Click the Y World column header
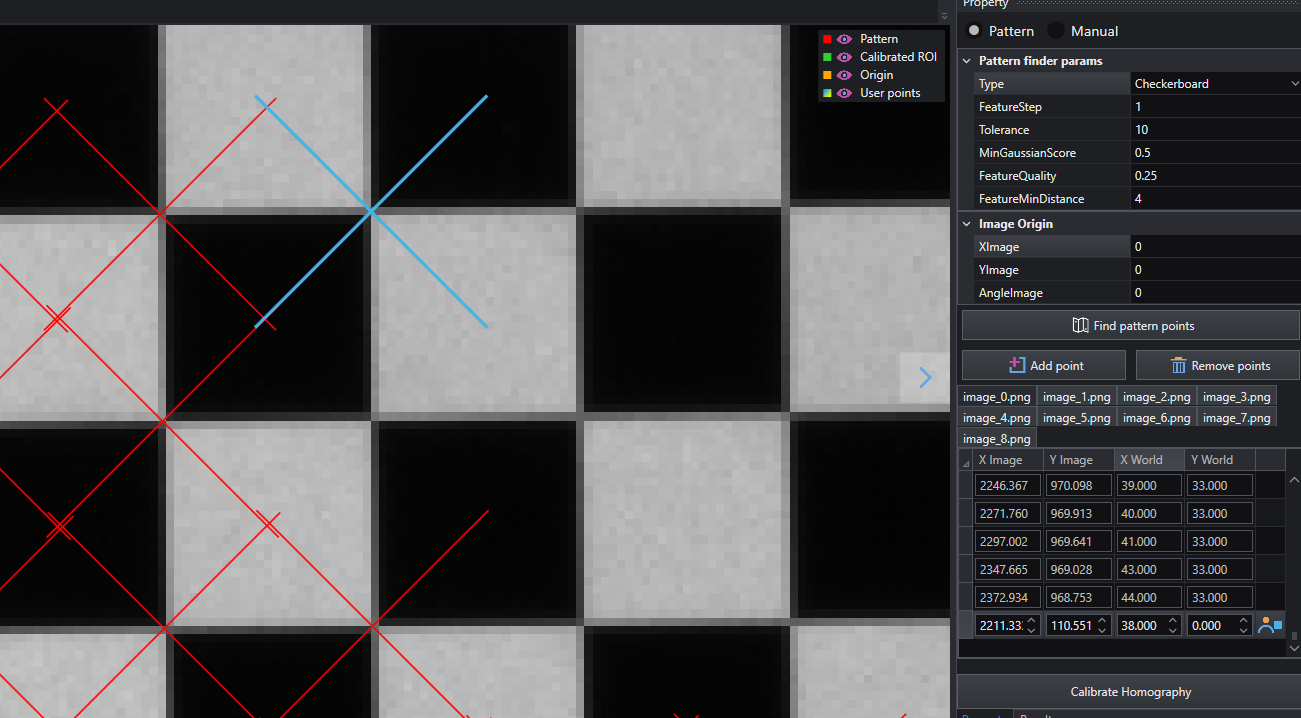The height and width of the screenshot is (718, 1301). [1220, 460]
